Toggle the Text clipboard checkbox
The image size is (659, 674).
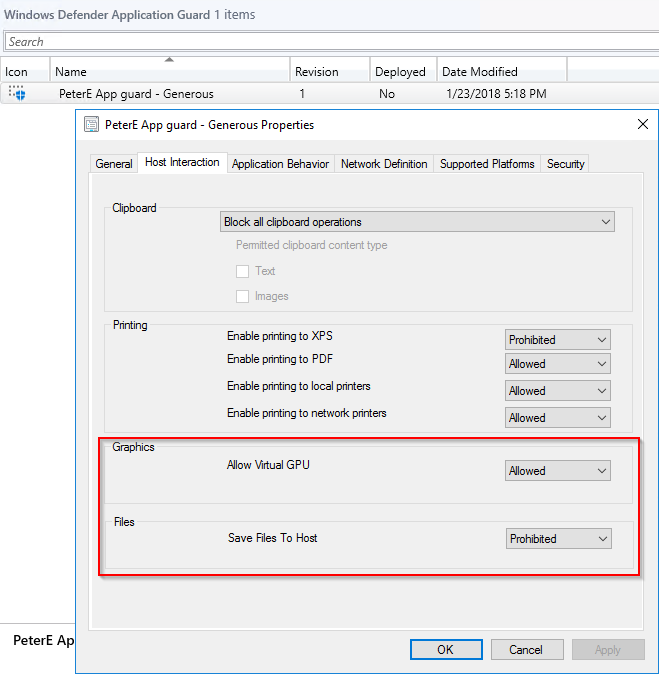[242, 271]
